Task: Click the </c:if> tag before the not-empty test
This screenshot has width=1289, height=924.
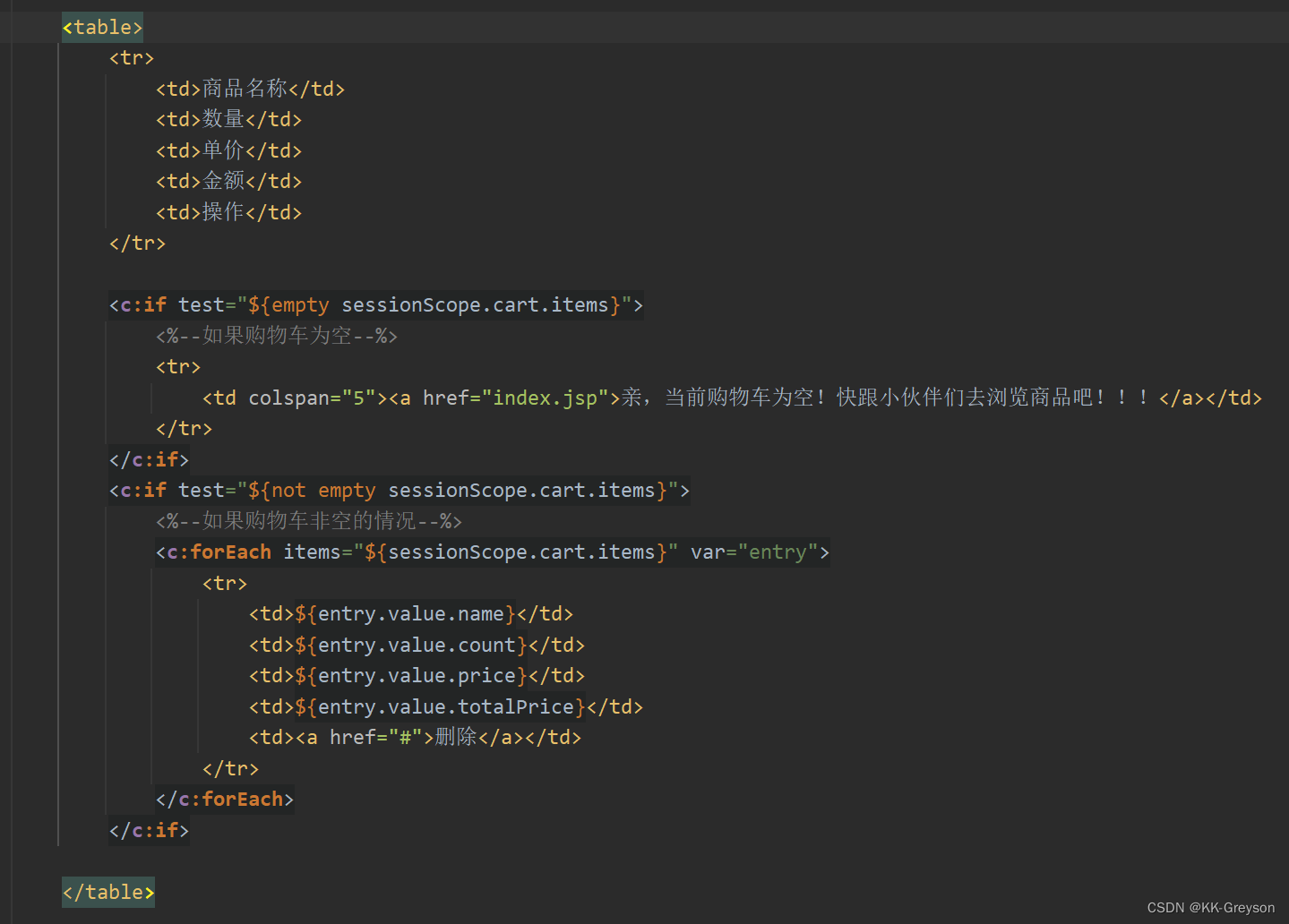Action: pos(149,460)
